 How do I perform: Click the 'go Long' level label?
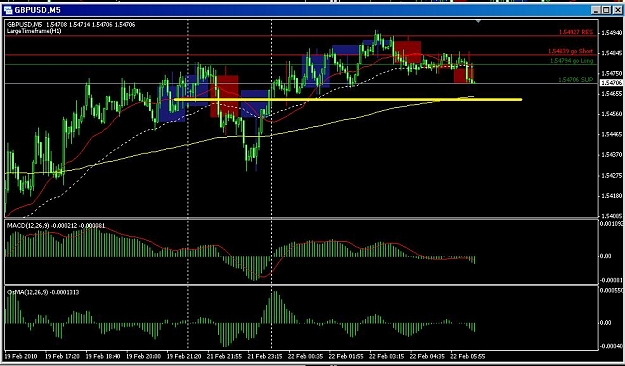(571, 61)
